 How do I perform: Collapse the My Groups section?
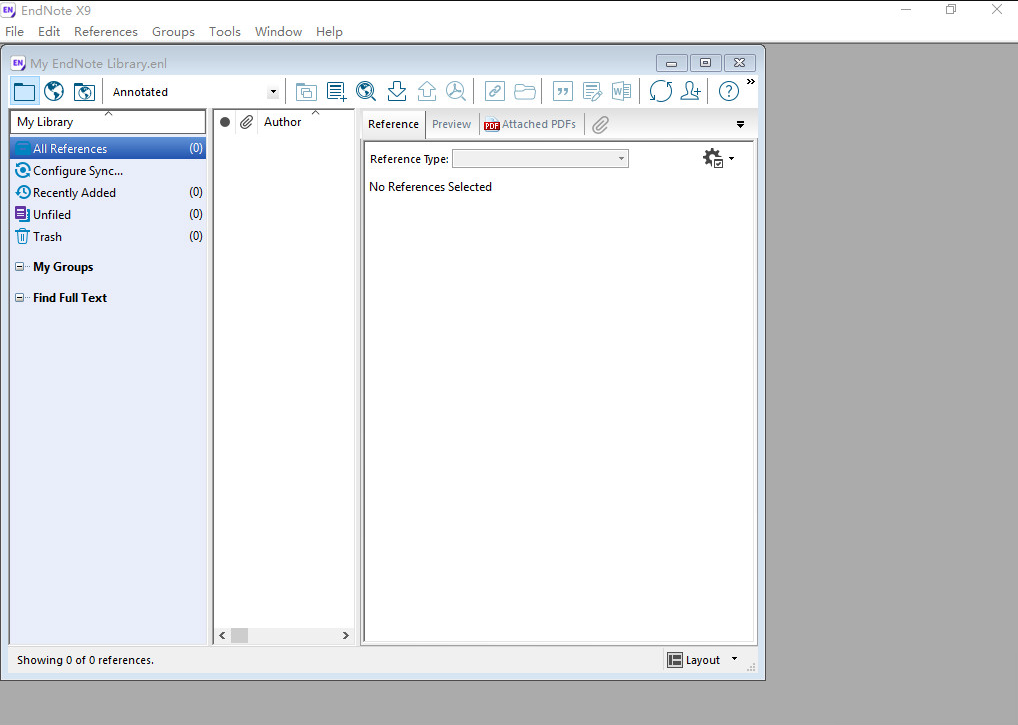pos(18,267)
